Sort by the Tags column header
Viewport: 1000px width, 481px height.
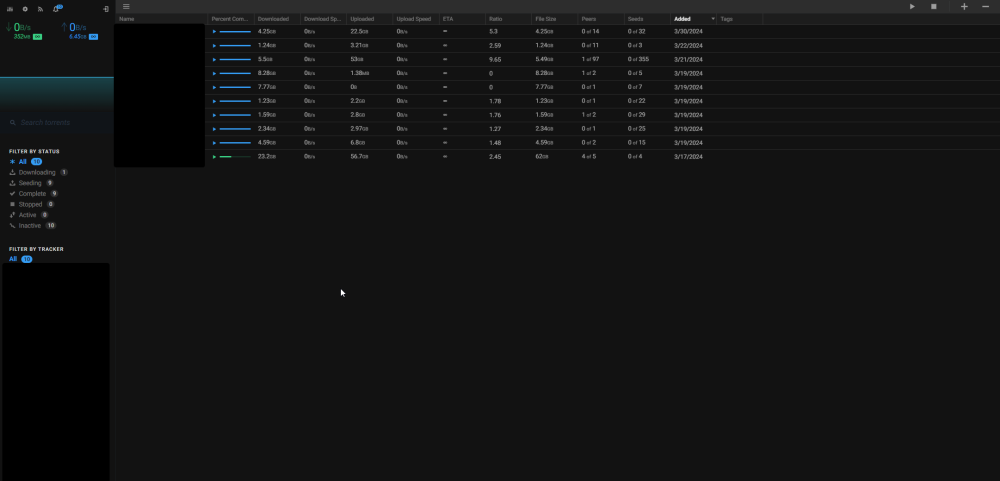[x=739, y=19]
